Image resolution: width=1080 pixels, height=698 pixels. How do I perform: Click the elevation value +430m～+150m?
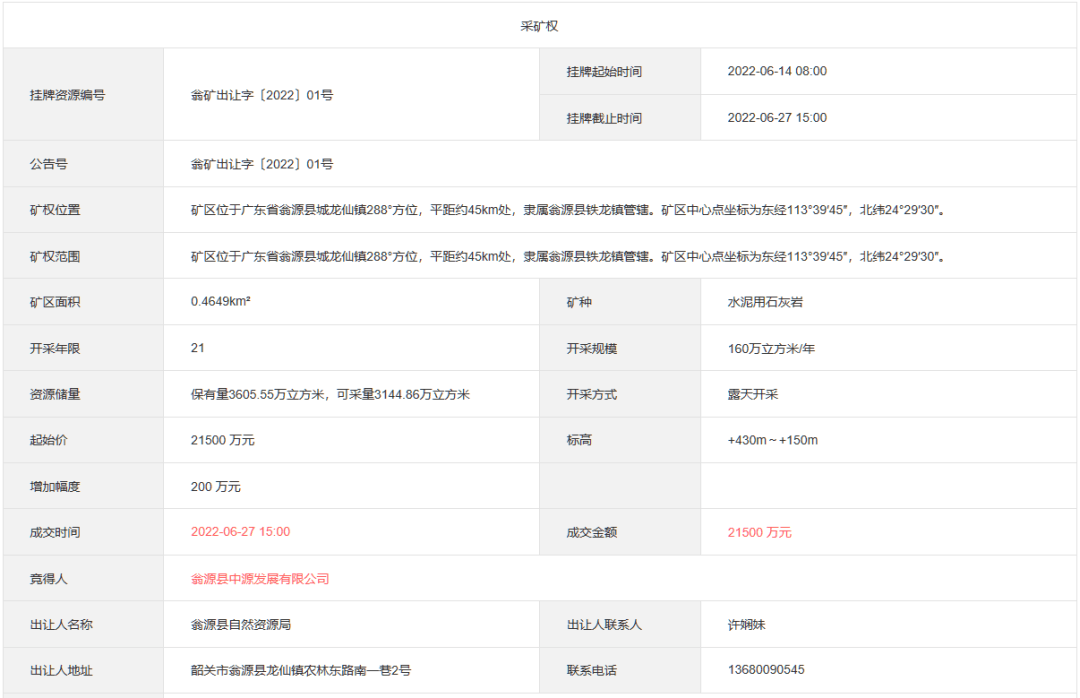click(773, 441)
